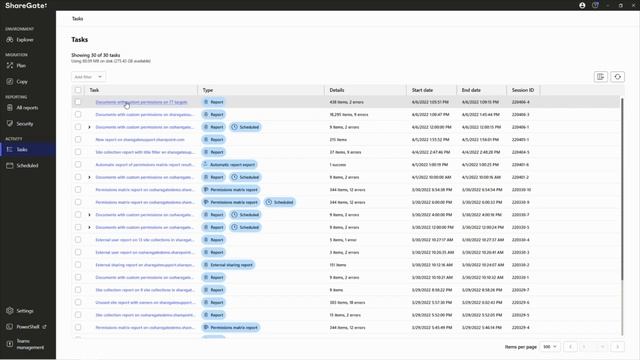Click the All reports sidebar icon

[x=10, y=108]
